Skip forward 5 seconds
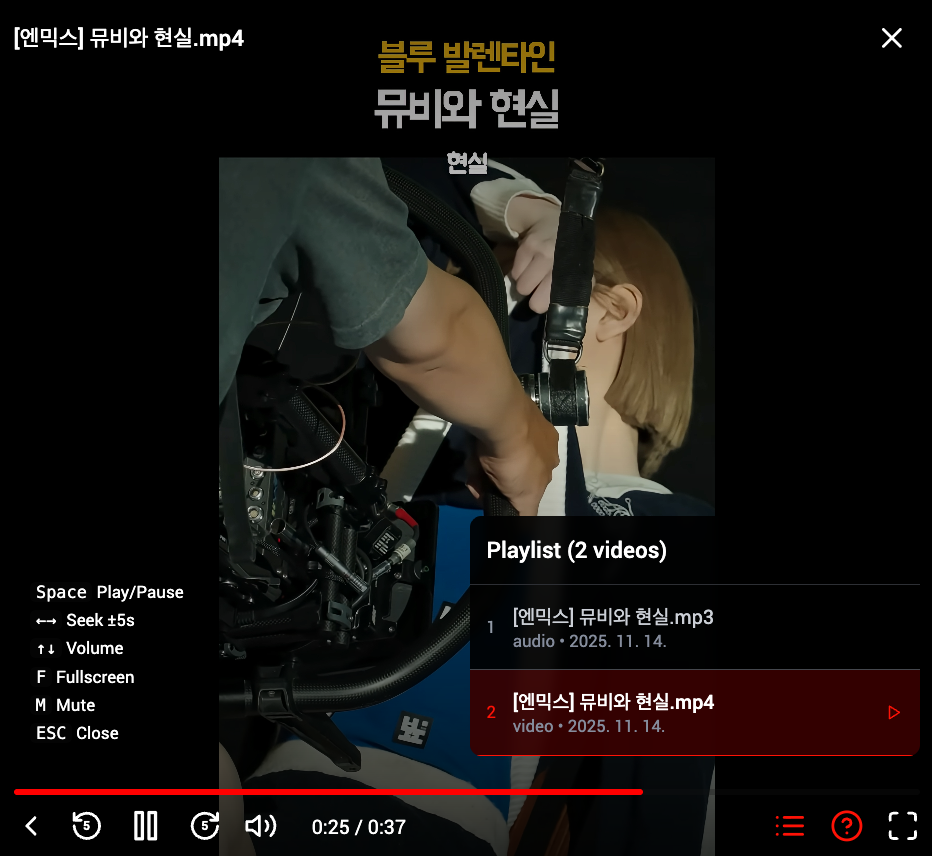 pyautogui.click(x=205, y=826)
